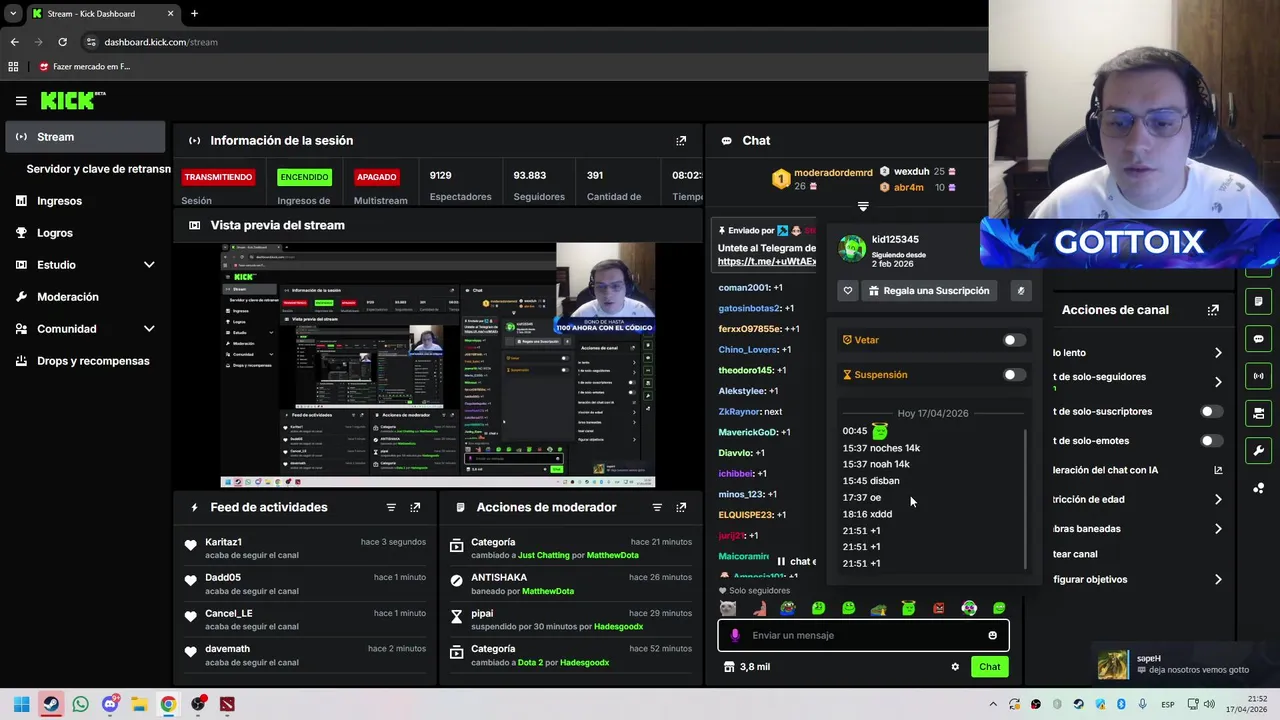Click the three-dots cluster icon in right sidebar
Viewport: 1280px width, 720px height.
(1258, 488)
